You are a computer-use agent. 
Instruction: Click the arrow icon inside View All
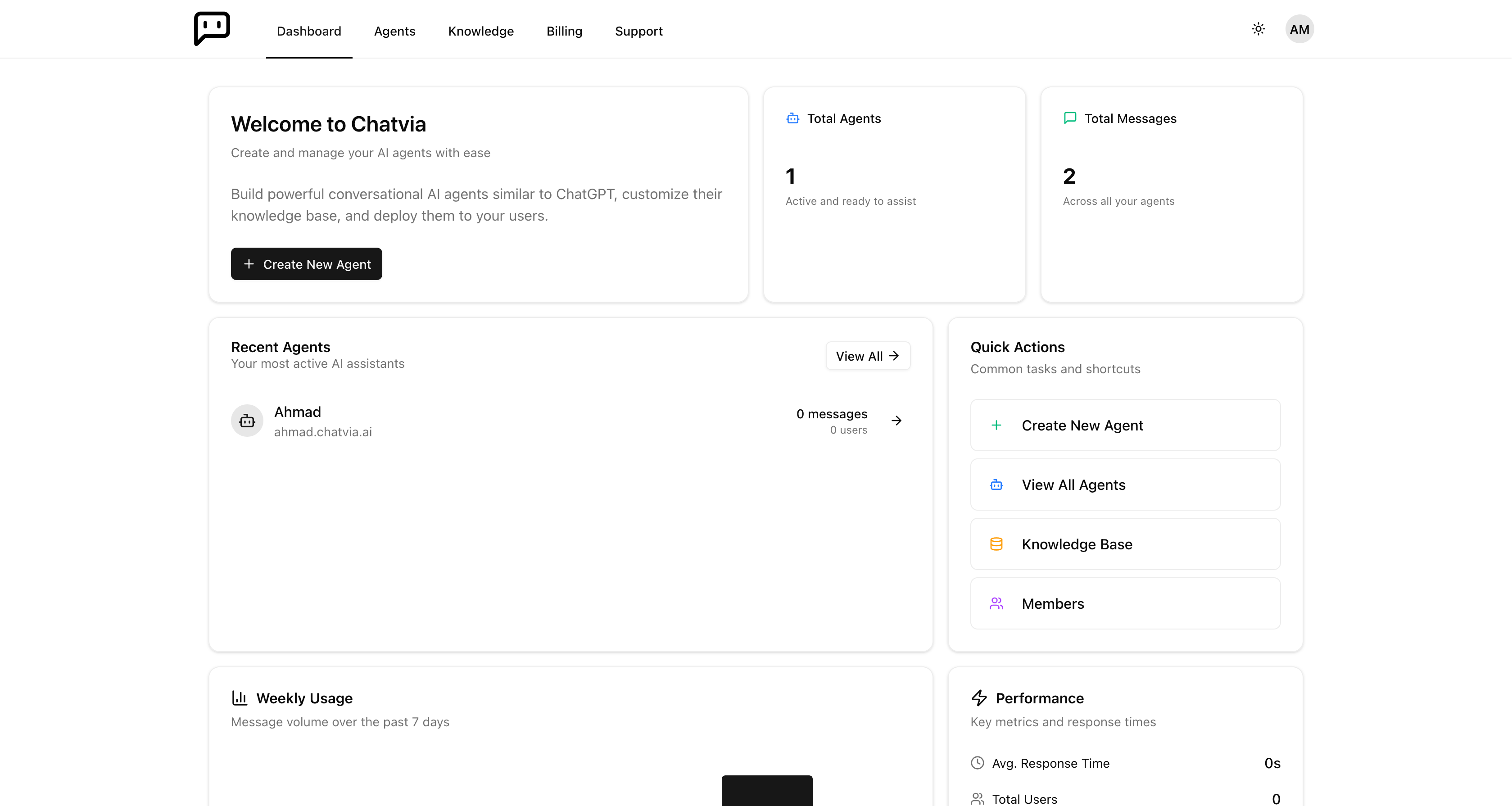coord(894,356)
